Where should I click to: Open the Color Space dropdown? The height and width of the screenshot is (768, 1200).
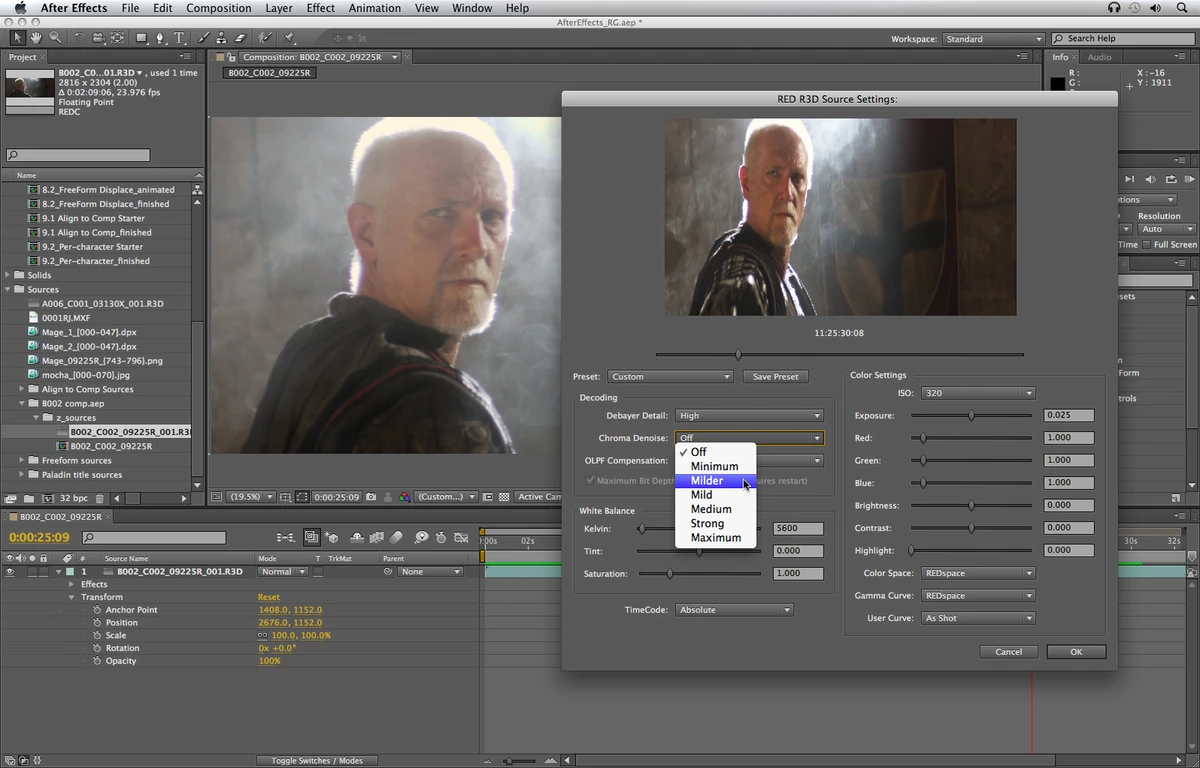pos(977,571)
